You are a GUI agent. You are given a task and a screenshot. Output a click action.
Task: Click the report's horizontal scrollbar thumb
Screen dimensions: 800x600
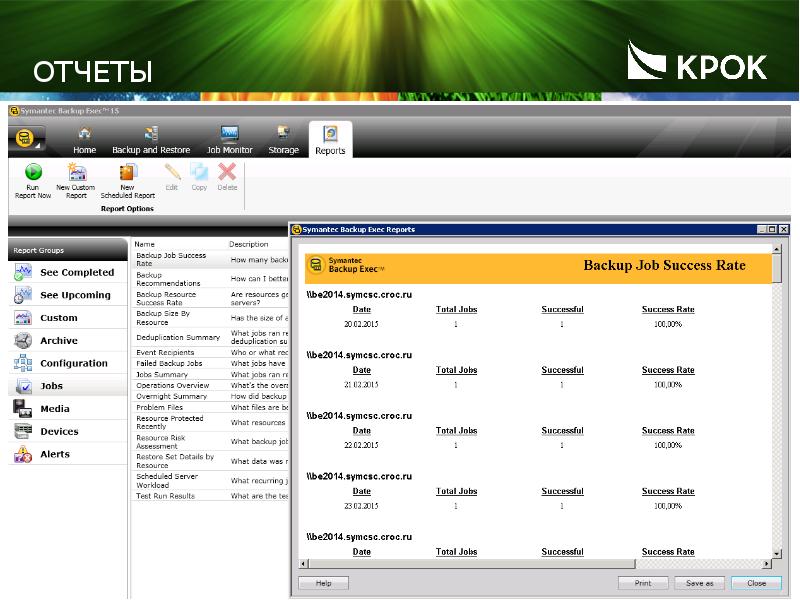tap(472, 563)
